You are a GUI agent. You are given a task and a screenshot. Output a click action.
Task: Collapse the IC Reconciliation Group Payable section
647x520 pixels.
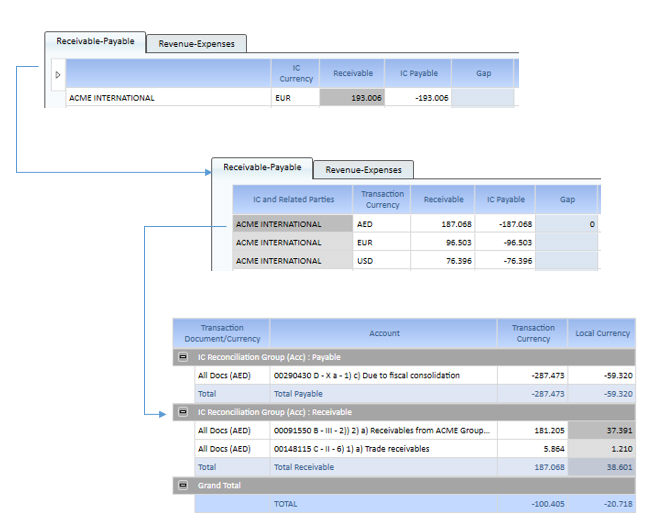[183, 357]
